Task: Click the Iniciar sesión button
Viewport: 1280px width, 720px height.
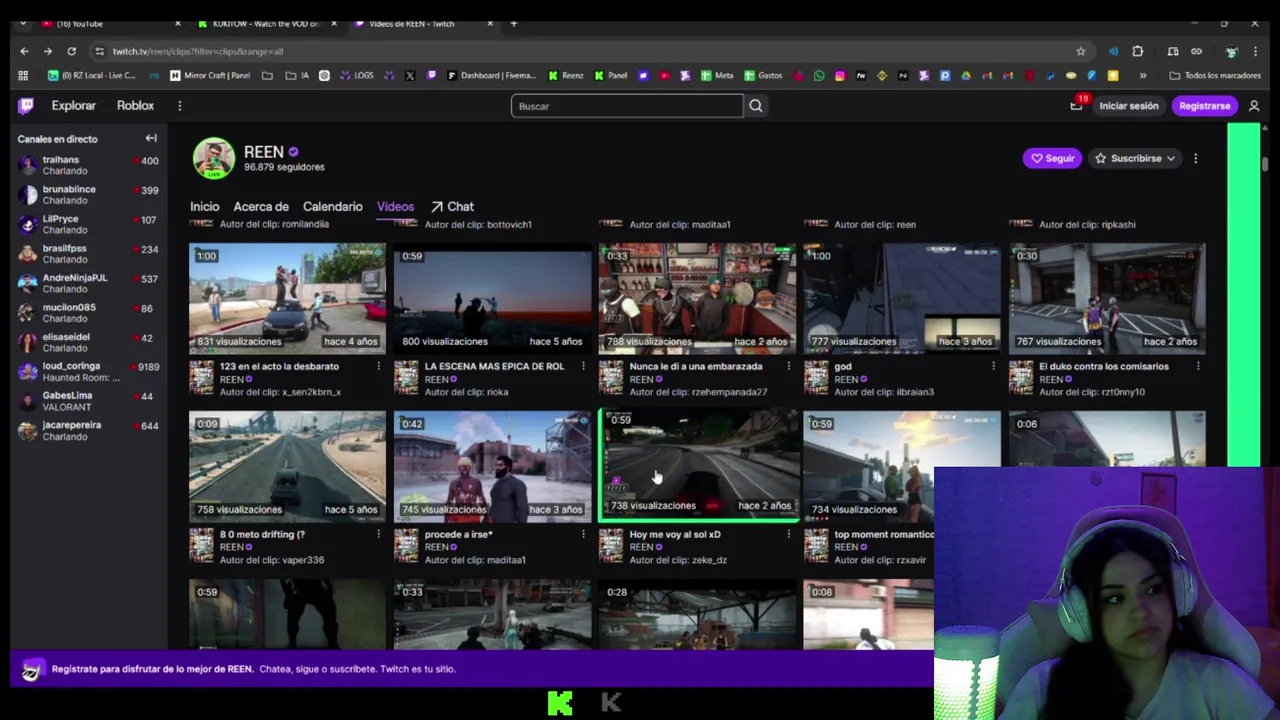Action: coord(1128,106)
